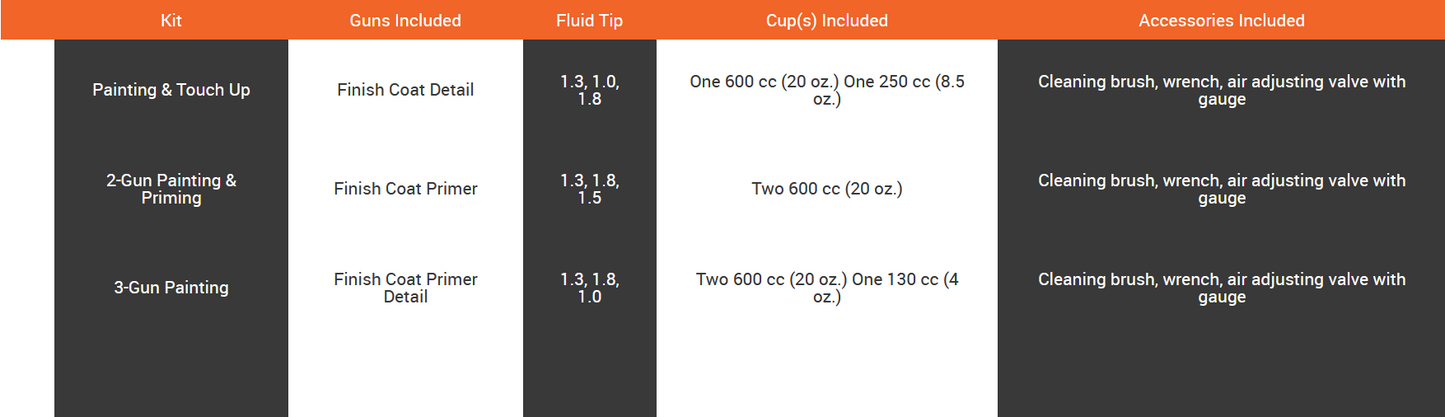This screenshot has width=1445, height=417.
Task: Click accessories text for 2-Gun Painting & Priming row
Action: 1221,189
